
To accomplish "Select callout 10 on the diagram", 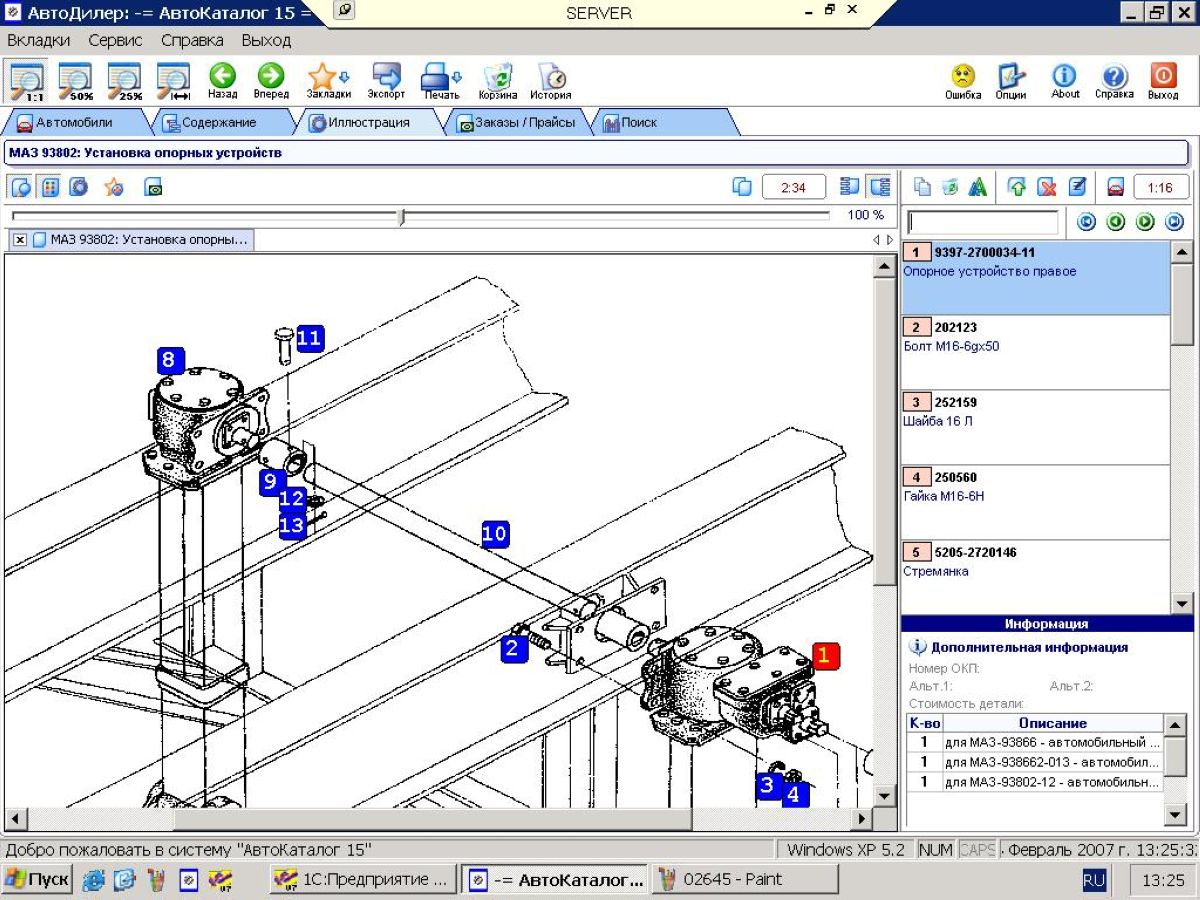I will pyautogui.click(x=495, y=534).
